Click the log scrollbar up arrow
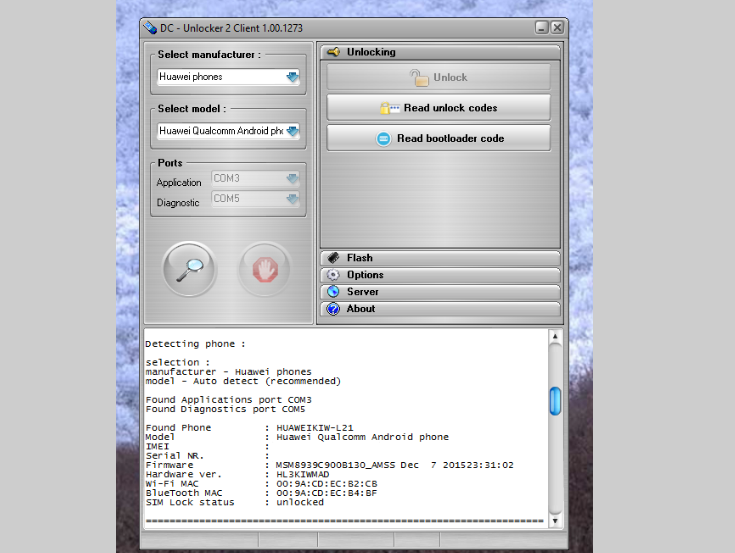 tap(555, 336)
